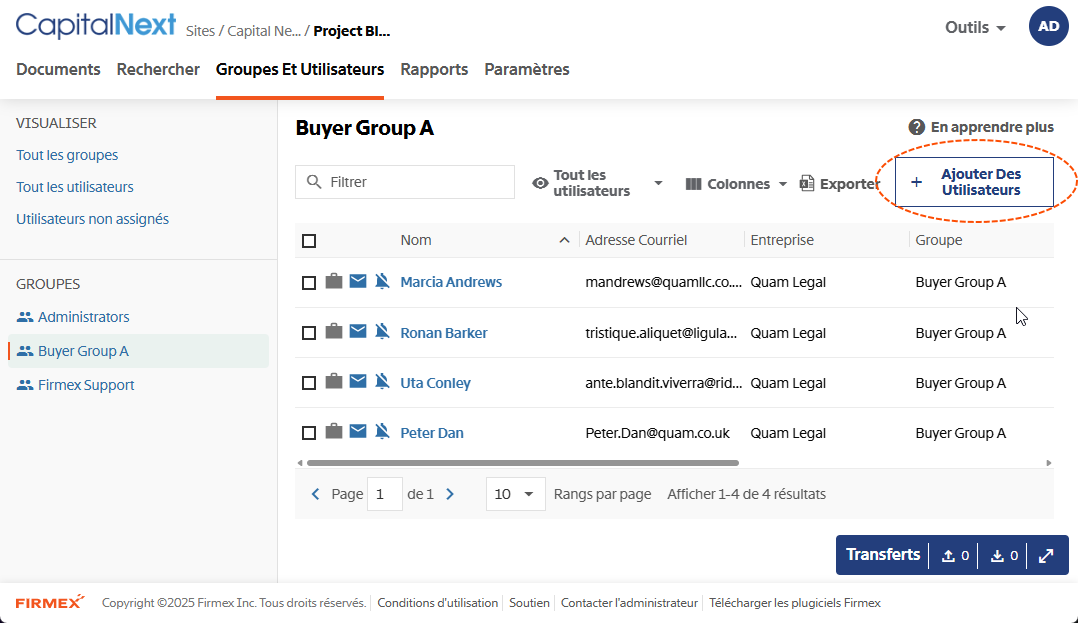Viewport: 1078px width, 623px height.
Task: Open Télécharger les plugiciels Firmex link
Action: pos(795,603)
